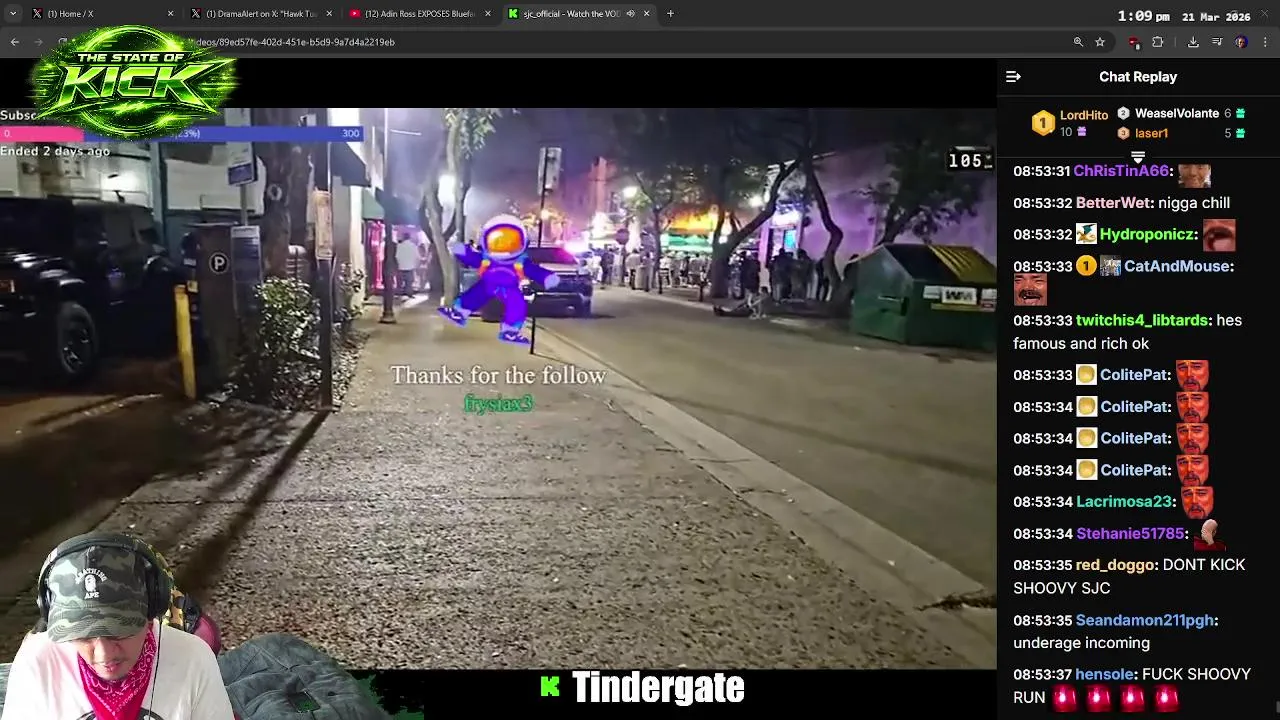Open laser1's leaderboard profile

point(1151,133)
